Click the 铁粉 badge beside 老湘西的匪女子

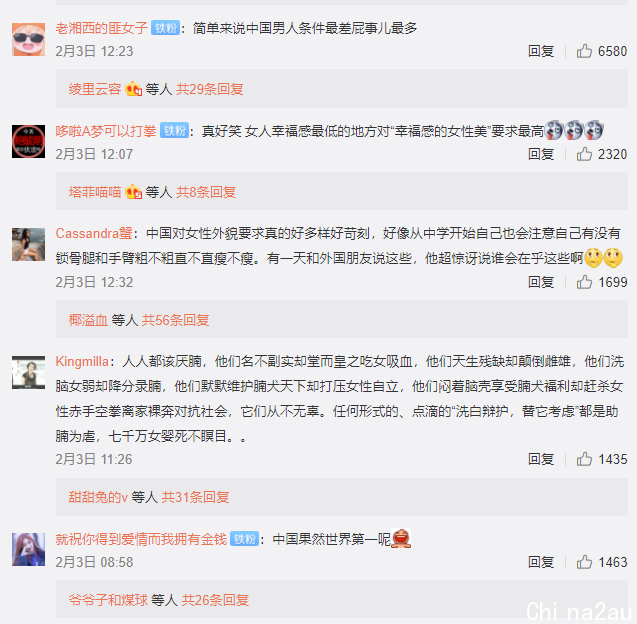point(165,28)
